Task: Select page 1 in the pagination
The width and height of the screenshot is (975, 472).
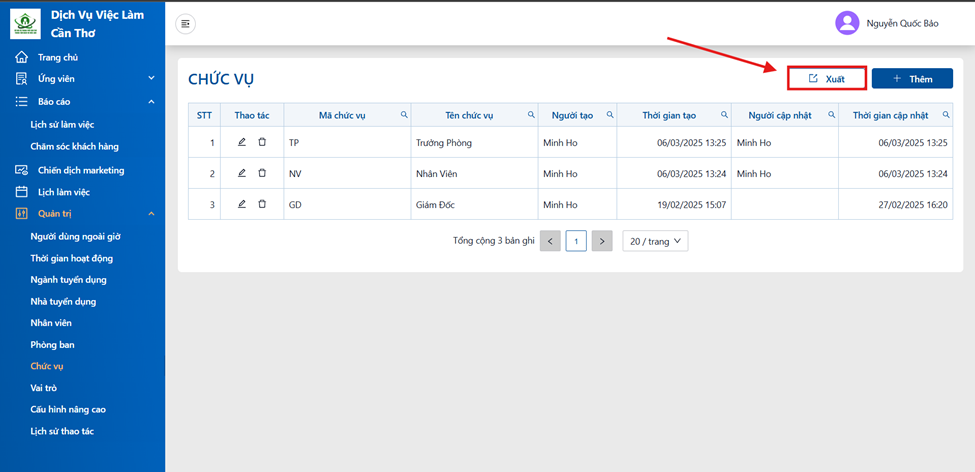Action: point(576,241)
